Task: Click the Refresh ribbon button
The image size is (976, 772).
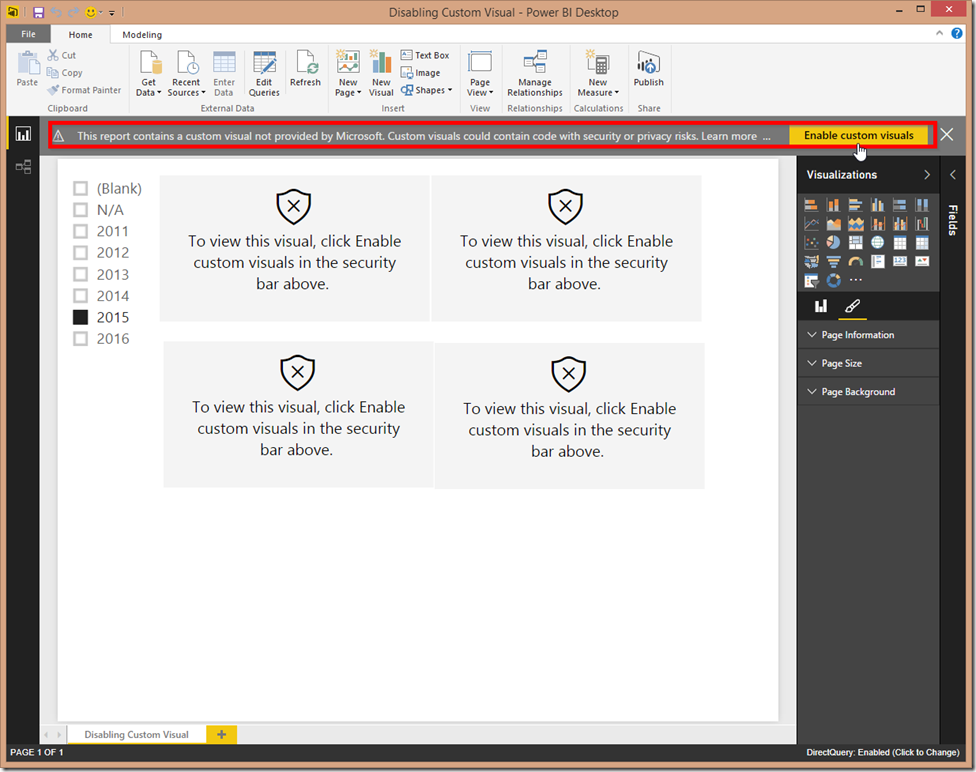Action: click(x=305, y=69)
